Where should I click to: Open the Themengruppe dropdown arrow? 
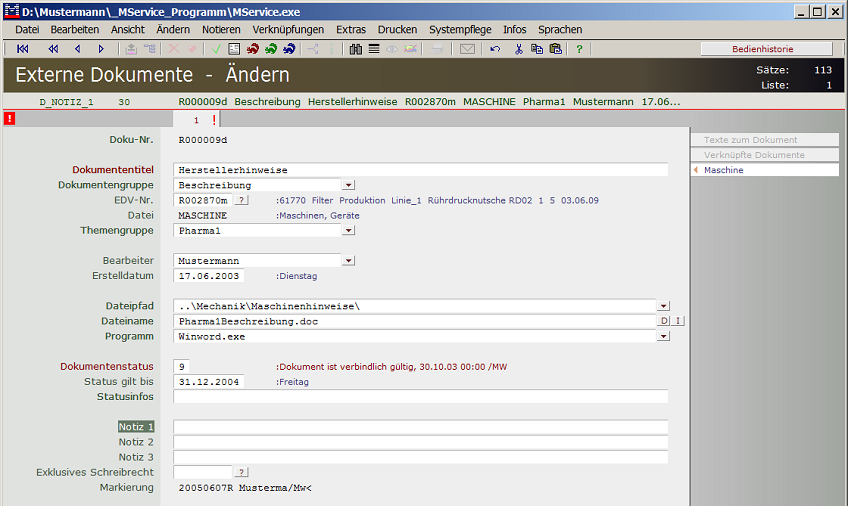pyautogui.click(x=348, y=230)
